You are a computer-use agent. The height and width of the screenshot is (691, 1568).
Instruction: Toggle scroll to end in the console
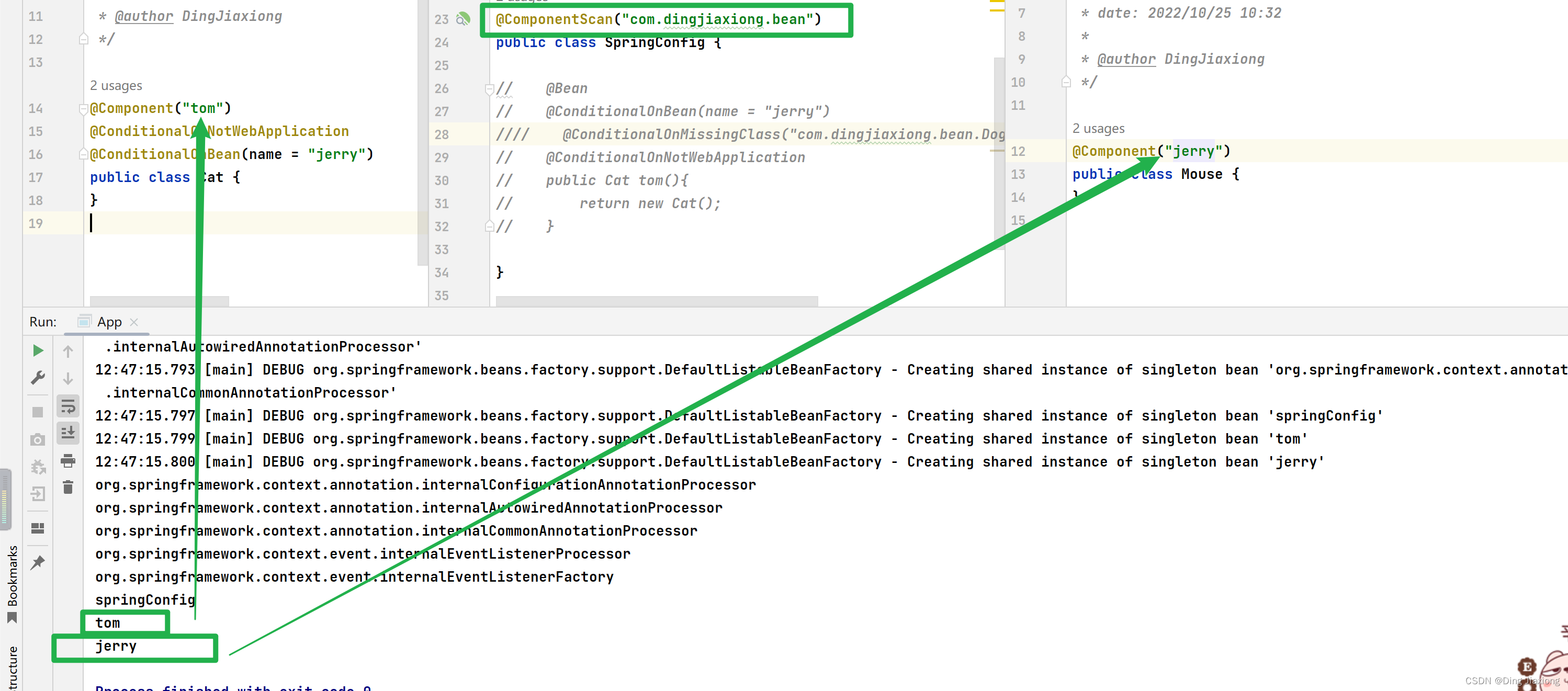68,433
